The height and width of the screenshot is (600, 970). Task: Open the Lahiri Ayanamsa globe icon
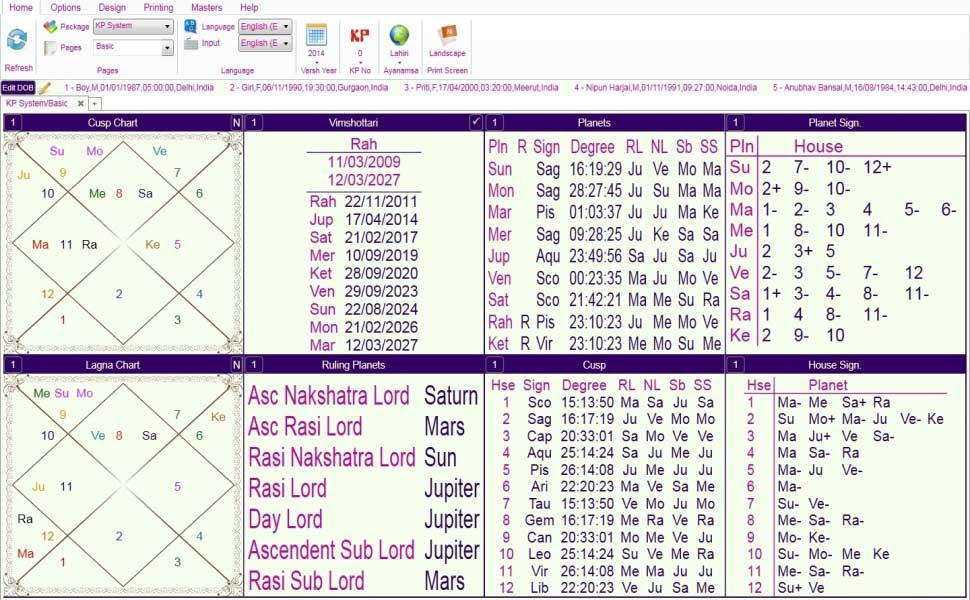399,35
